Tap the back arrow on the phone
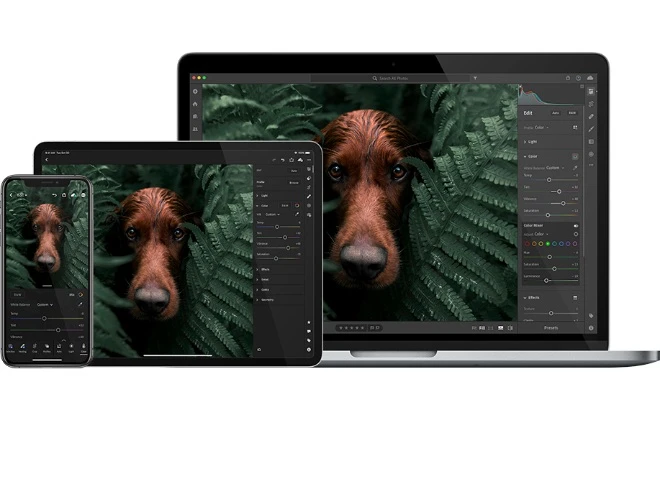The image size is (660, 495). 11,195
